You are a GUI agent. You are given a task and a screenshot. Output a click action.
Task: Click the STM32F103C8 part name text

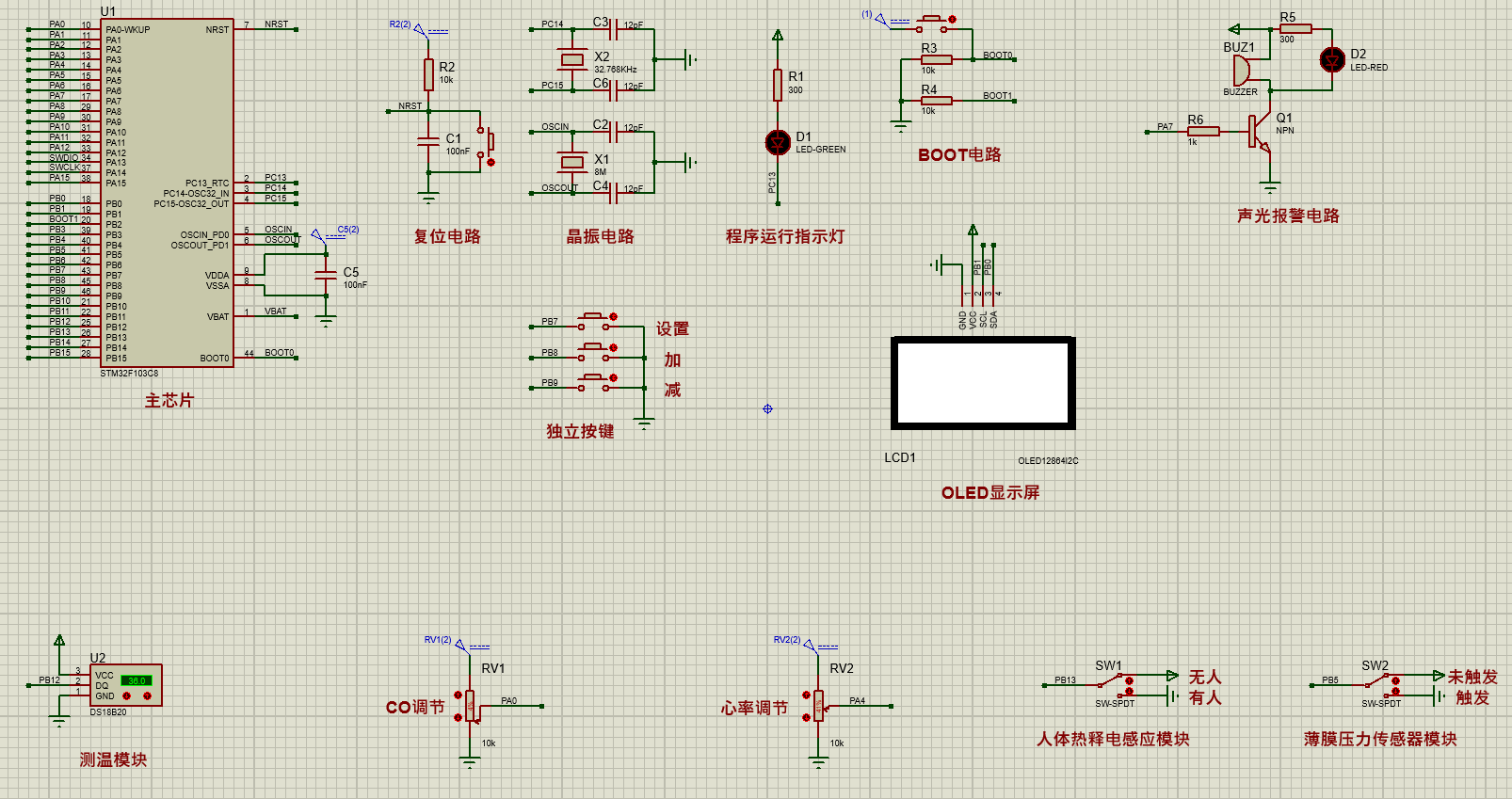(x=130, y=374)
